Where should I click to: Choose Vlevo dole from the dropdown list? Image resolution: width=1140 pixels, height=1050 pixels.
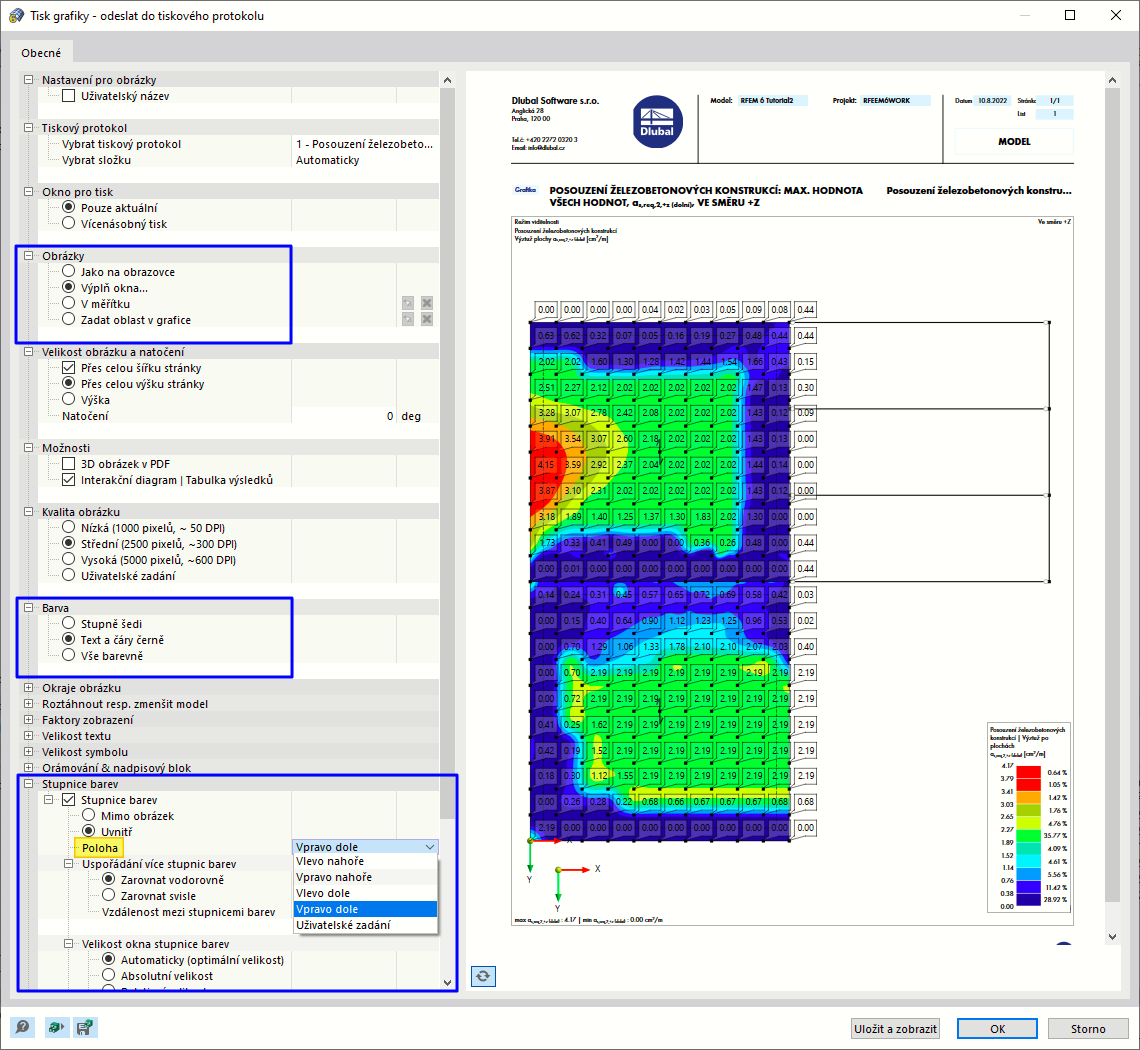pos(366,893)
